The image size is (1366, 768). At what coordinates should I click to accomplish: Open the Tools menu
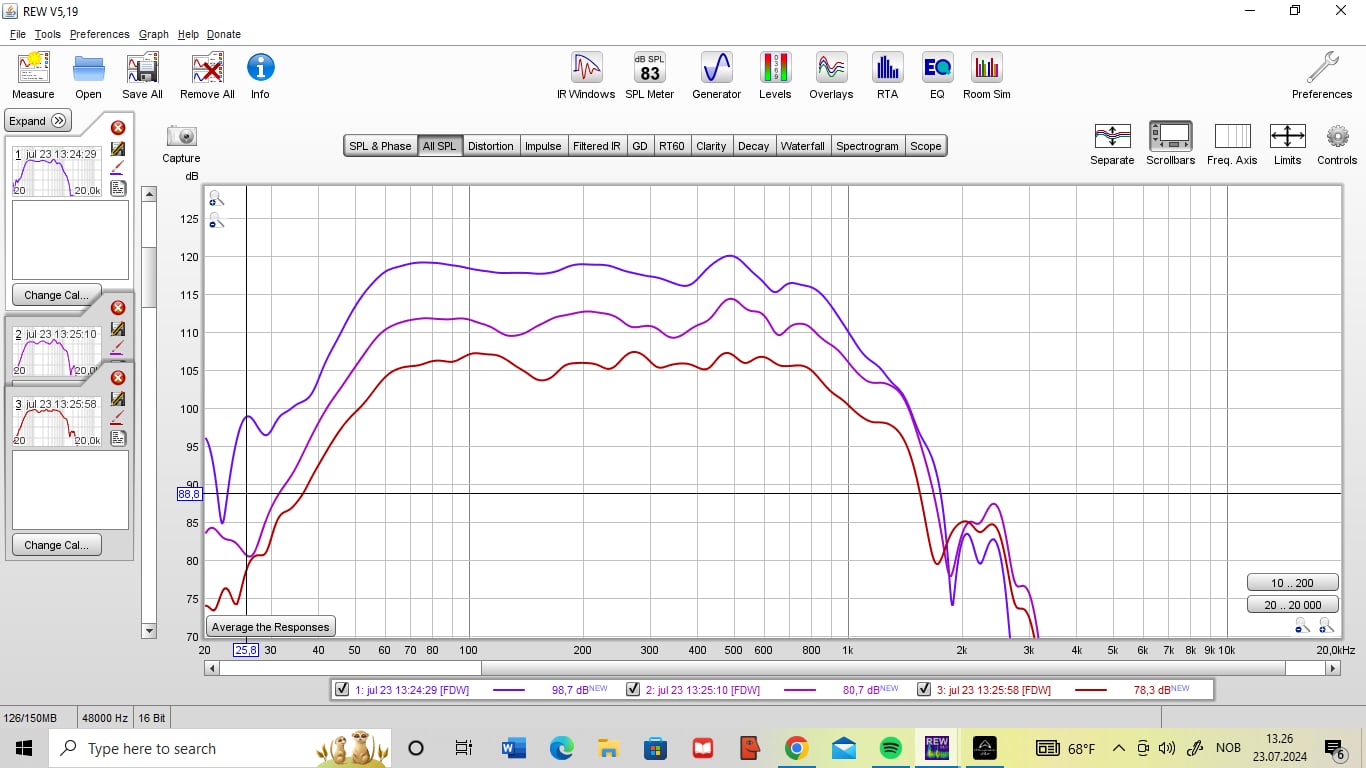[47, 34]
